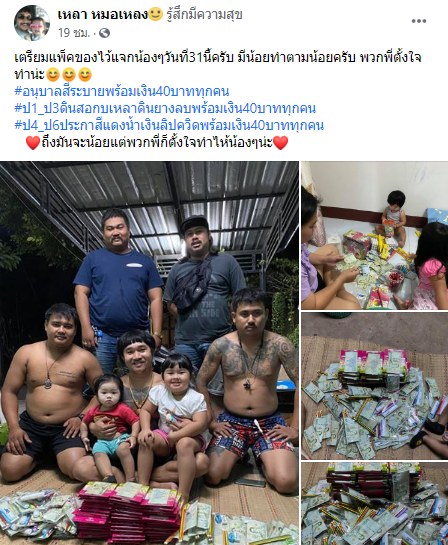Open the post options three-dot menu
Viewport: 448px width, 545px height.
418,21
